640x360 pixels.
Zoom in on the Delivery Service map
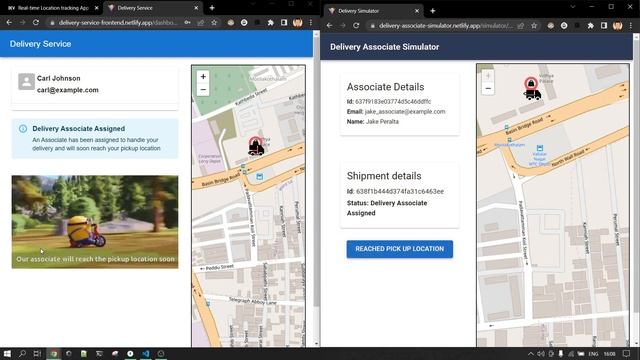[x=203, y=77]
